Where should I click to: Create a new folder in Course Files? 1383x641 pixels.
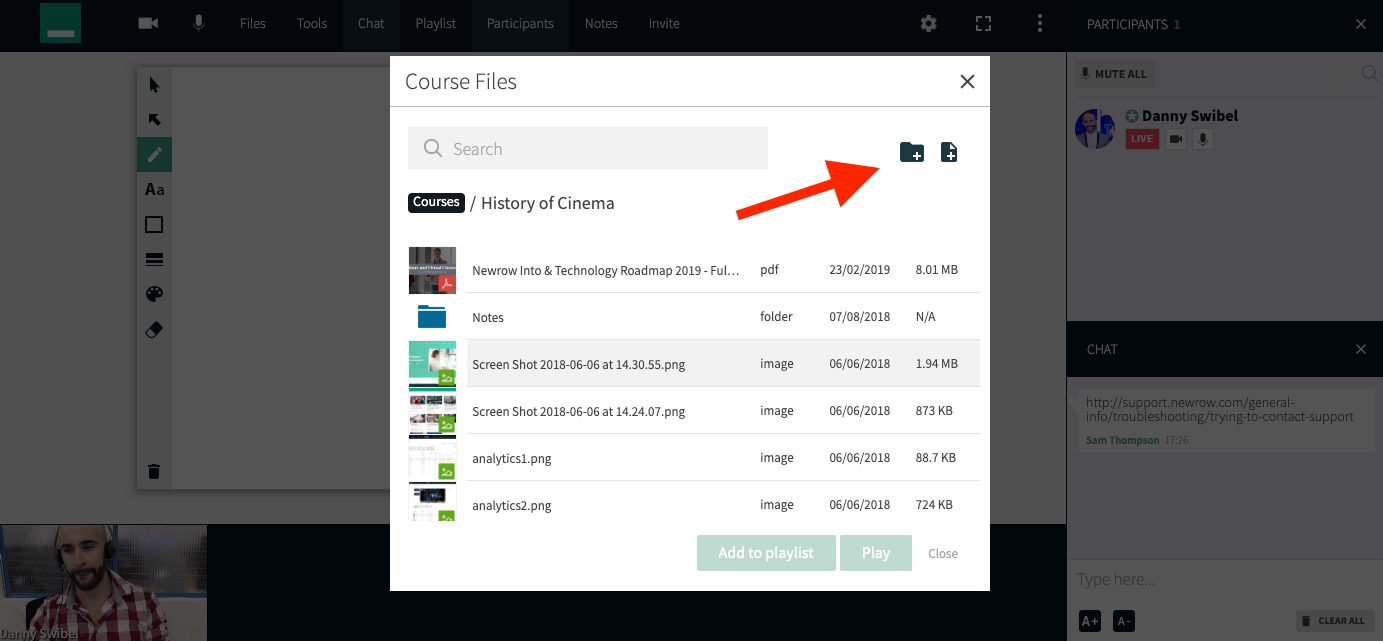912,152
